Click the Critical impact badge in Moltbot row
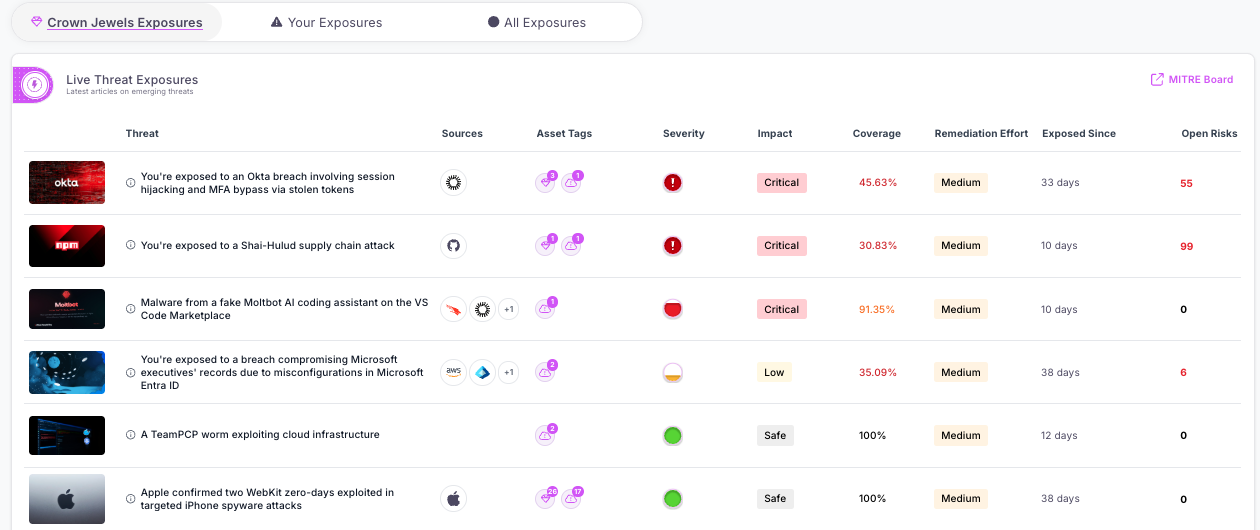The image size is (1260, 530). (781, 309)
